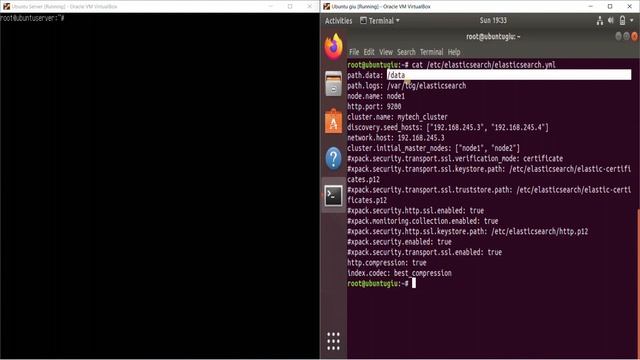The image size is (640, 360).
Task: Open the File menu in terminal
Action: pos(354,52)
